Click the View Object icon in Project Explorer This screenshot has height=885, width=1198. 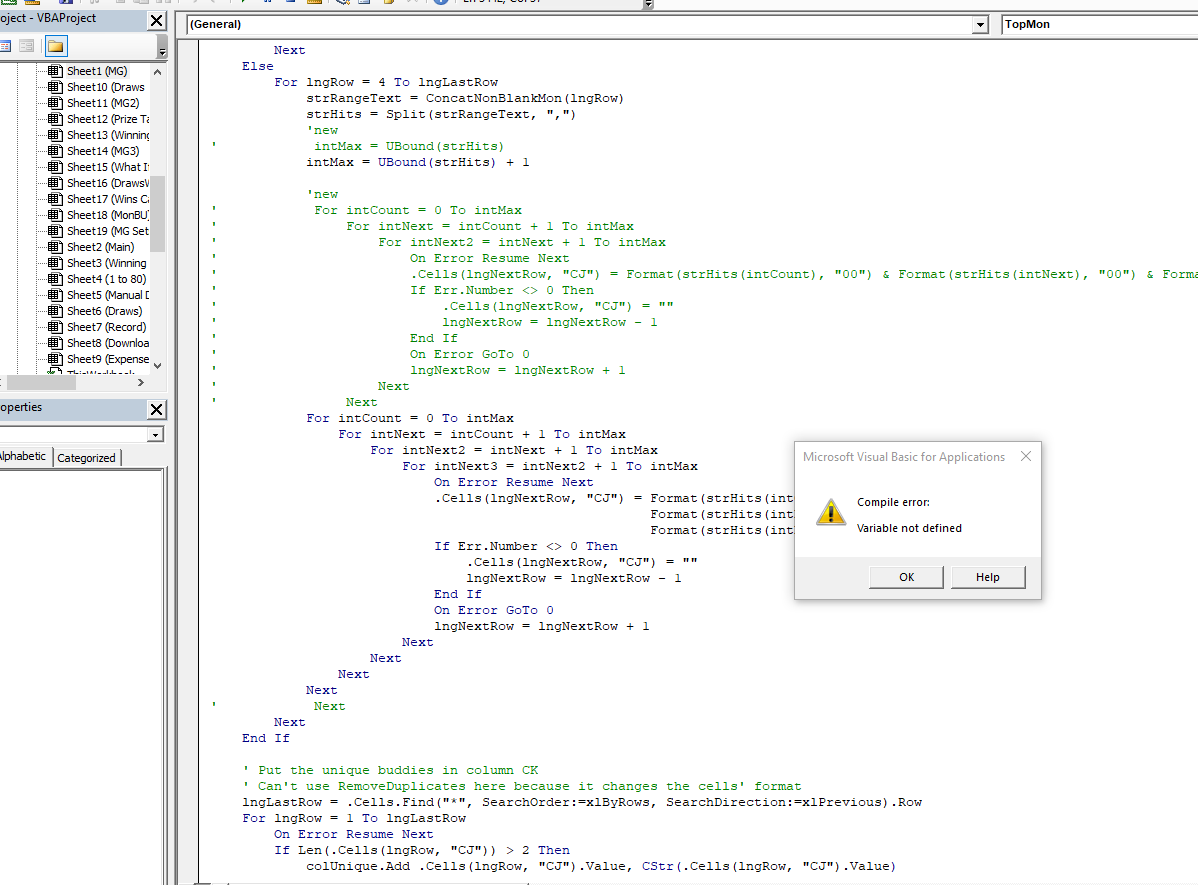[27, 45]
